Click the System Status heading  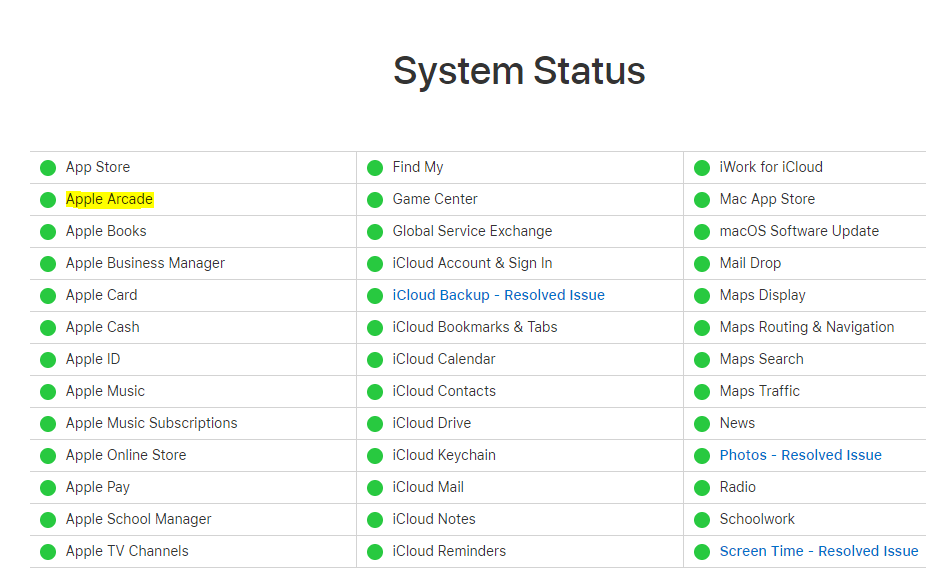[519, 71]
